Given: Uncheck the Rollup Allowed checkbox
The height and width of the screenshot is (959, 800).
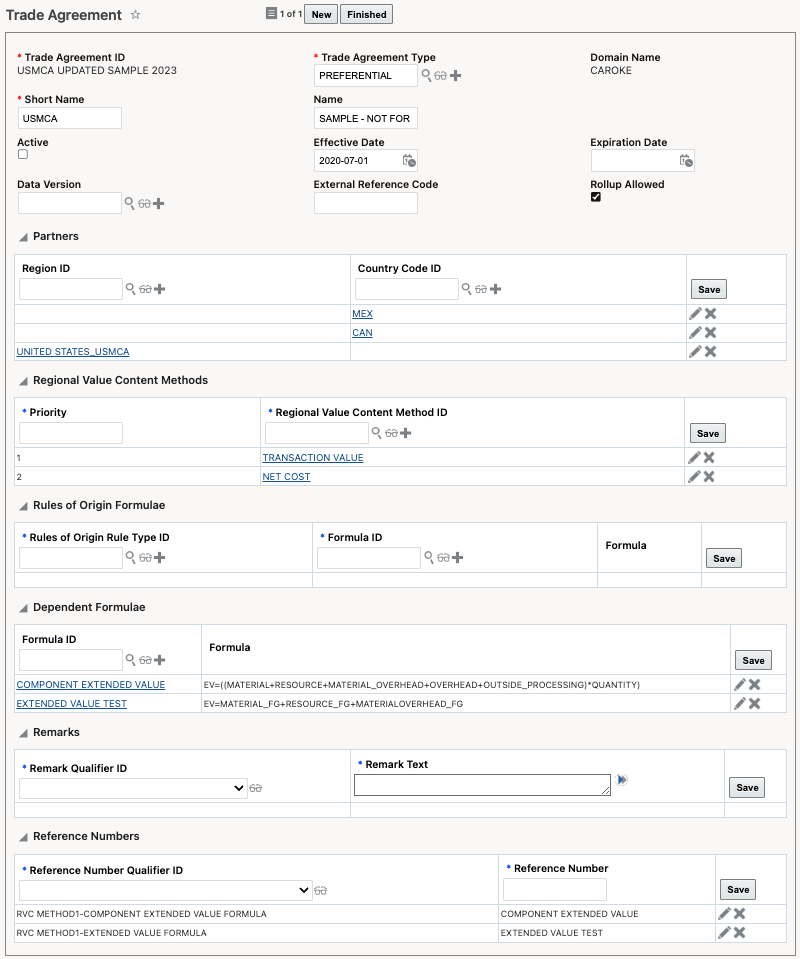Looking at the screenshot, I should coord(596,197).
